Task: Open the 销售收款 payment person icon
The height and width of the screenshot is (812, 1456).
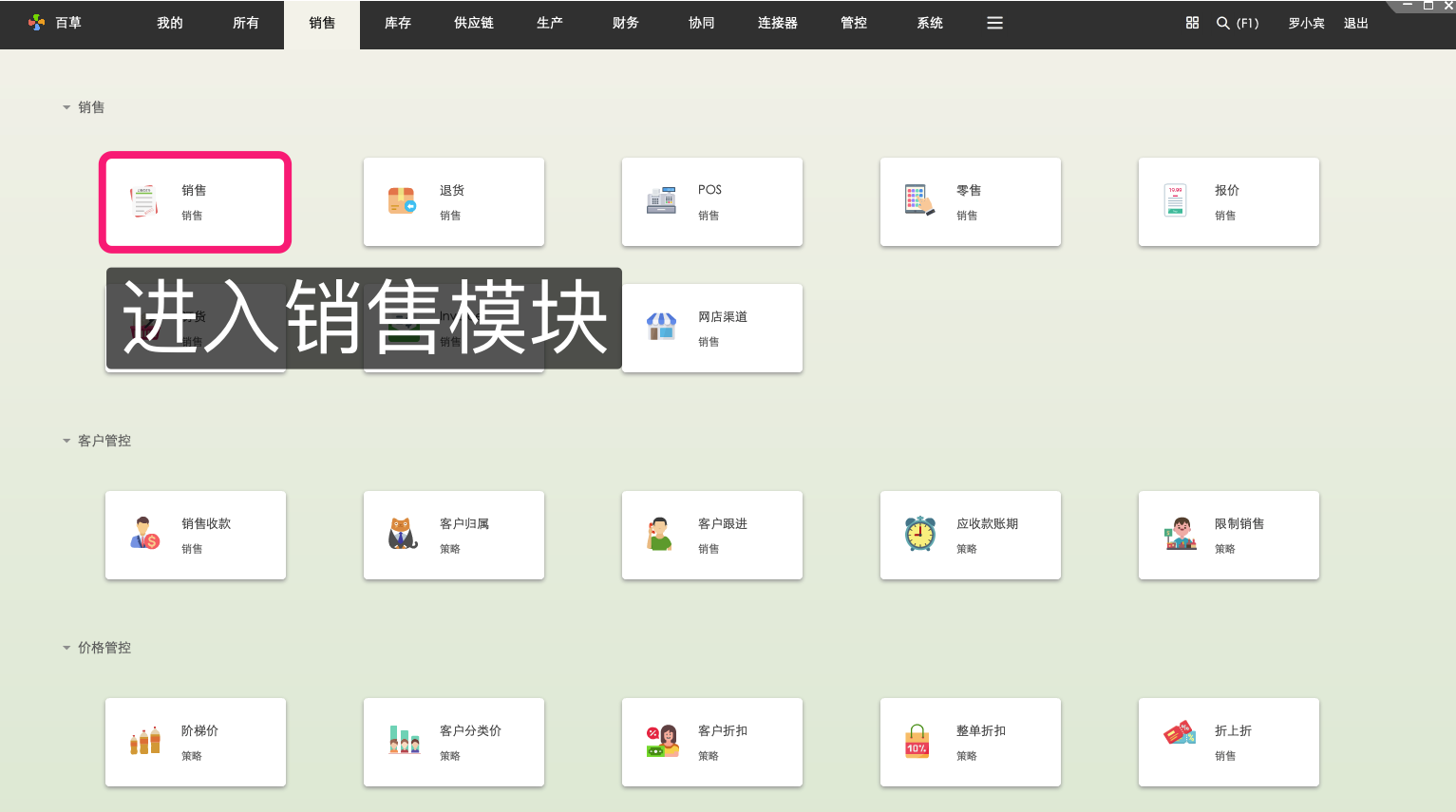Action: [144, 534]
